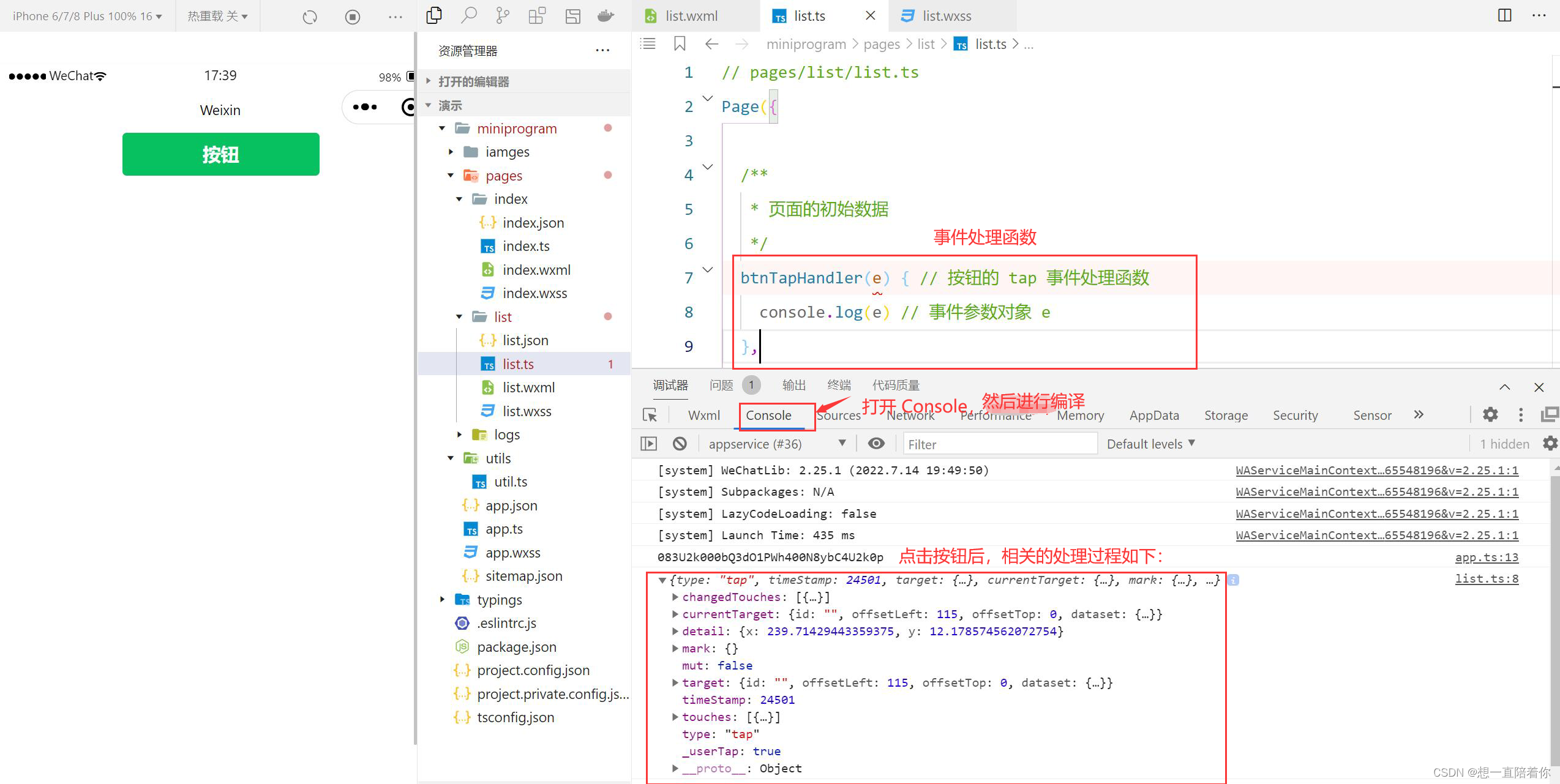Open DevTools settings gear icon

click(x=1490, y=415)
